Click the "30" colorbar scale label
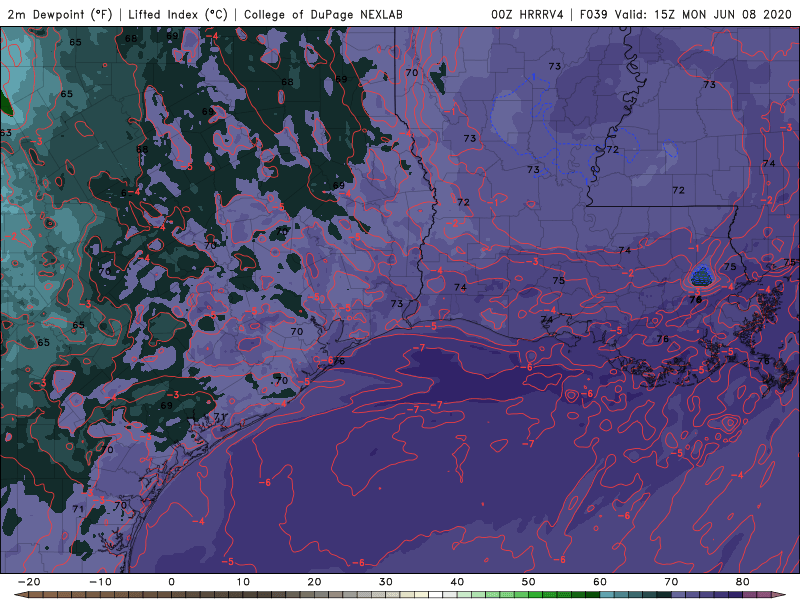 click(386, 582)
